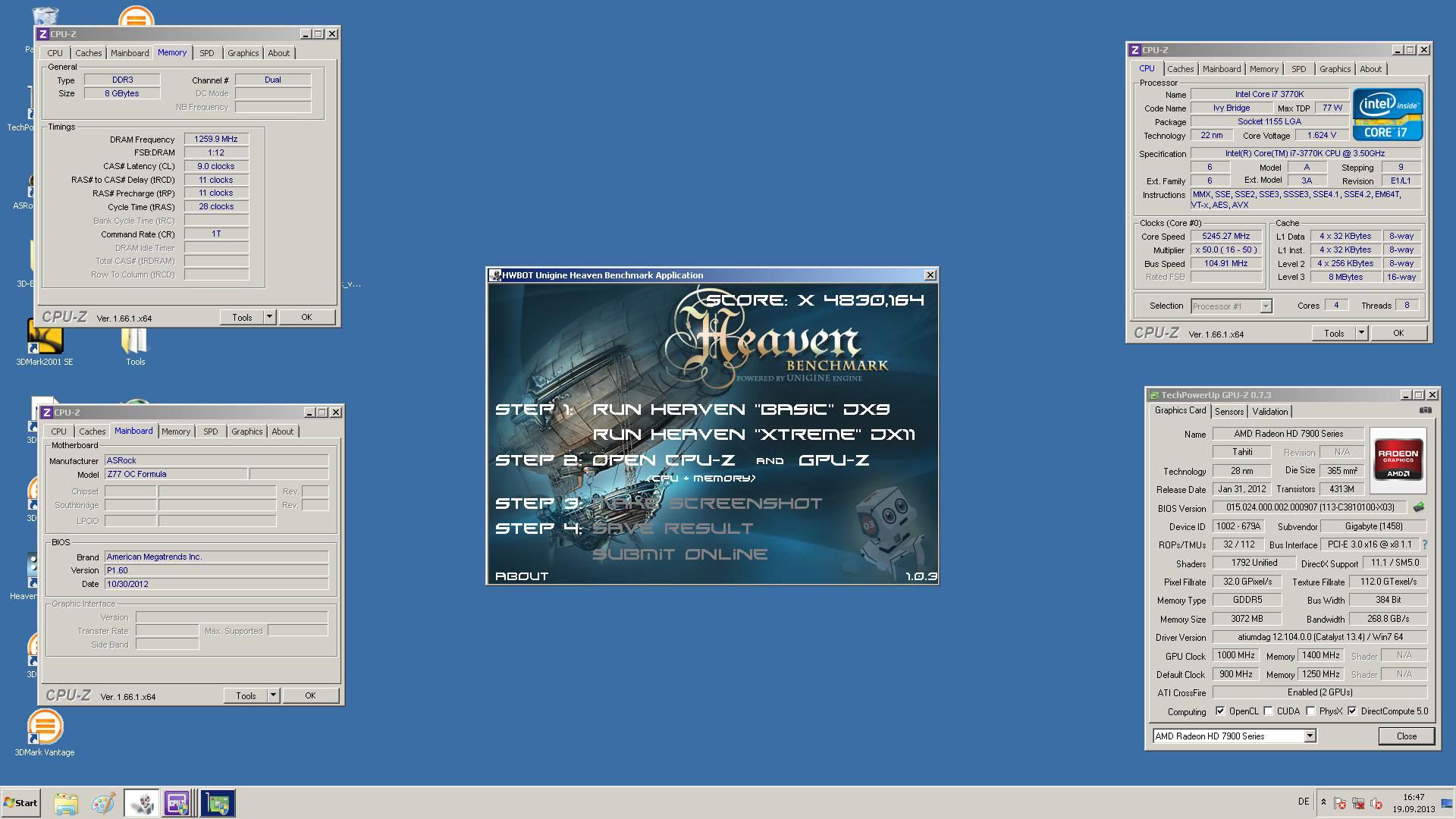1456x819 pixels.
Task: Click the Start button
Action: click(x=20, y=802)
